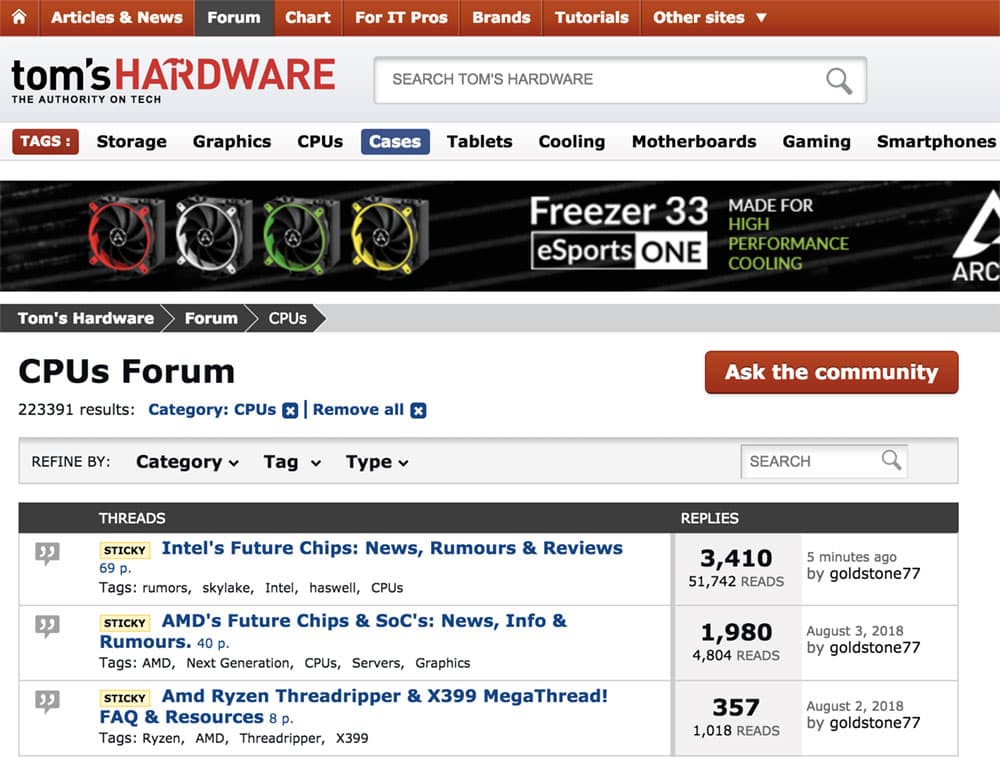Click the 357 replies count

pyautogui.click(x=736, y=708)
